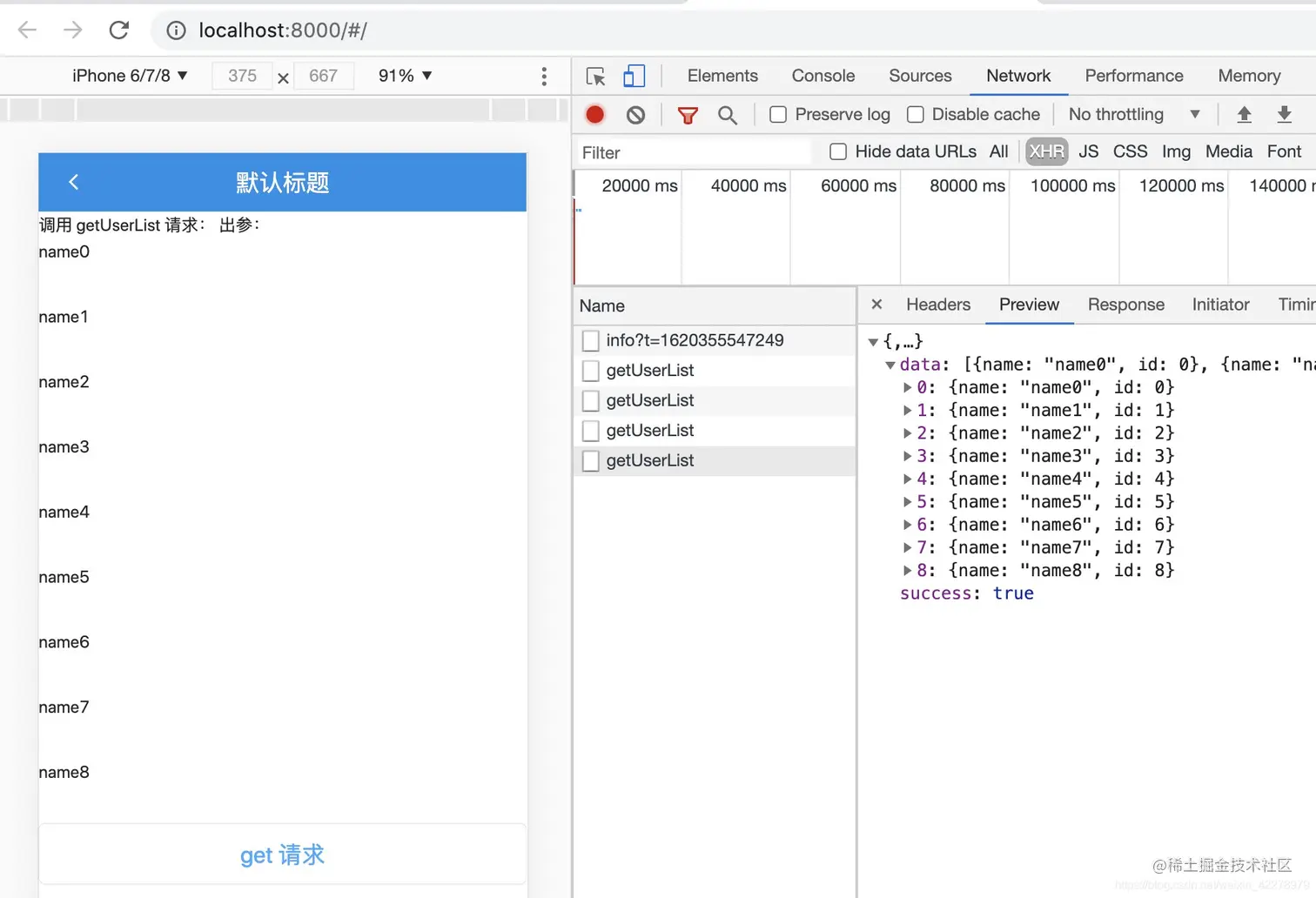Filter requests by XHR
Screen dimensions: 1316x898
(x=1046, y=151)
